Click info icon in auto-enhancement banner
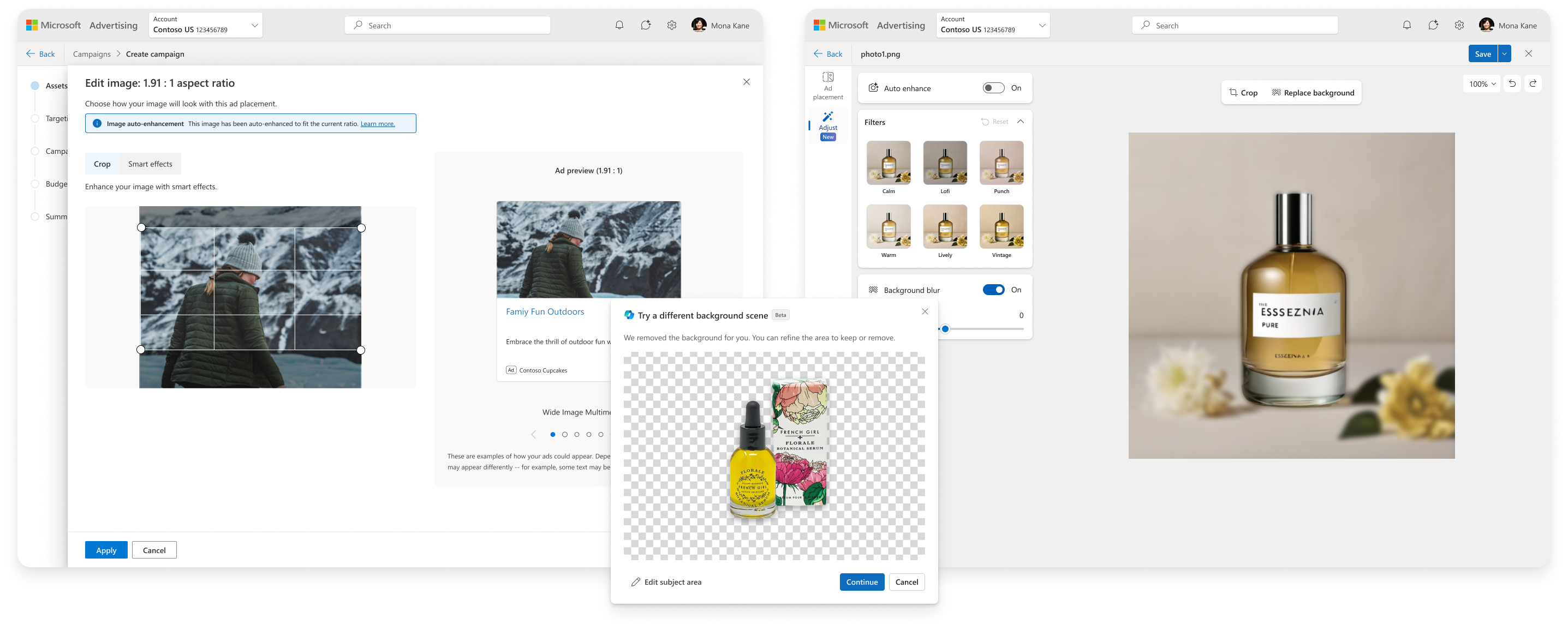Viewport: 1568px width, 630px height. (97, 124)
